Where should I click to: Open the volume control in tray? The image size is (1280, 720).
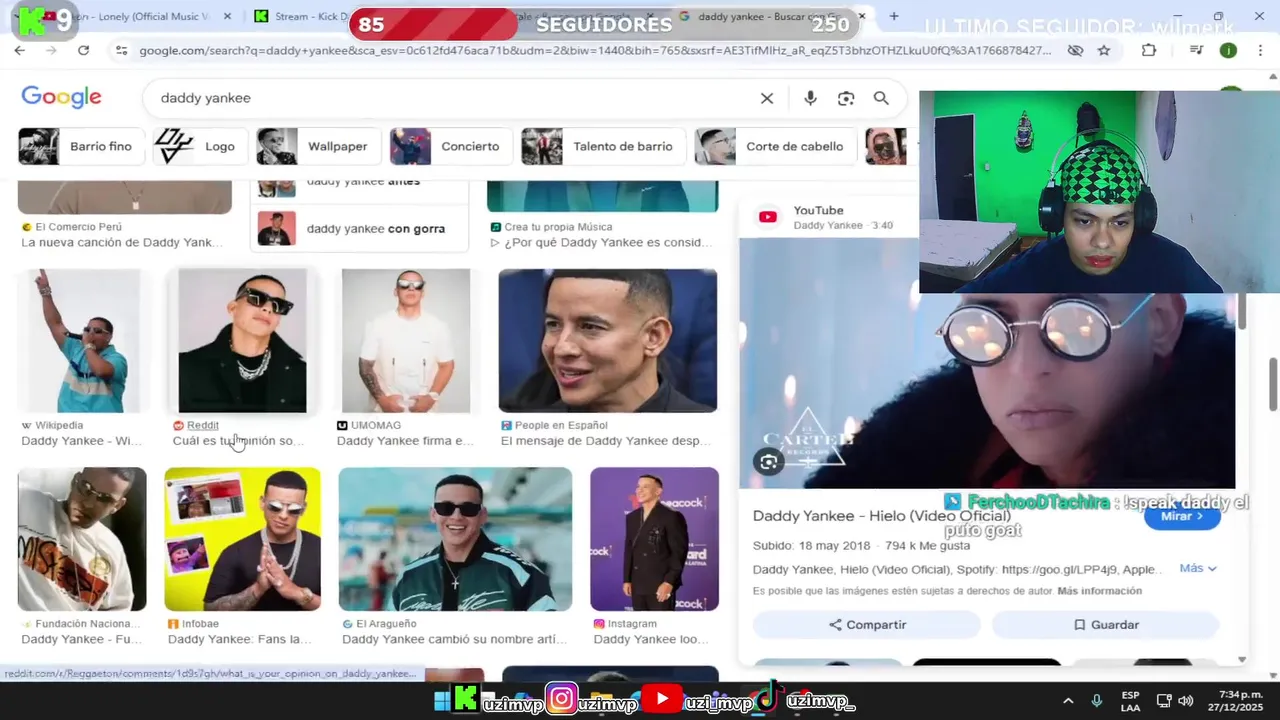click(x=1186, y=701)
